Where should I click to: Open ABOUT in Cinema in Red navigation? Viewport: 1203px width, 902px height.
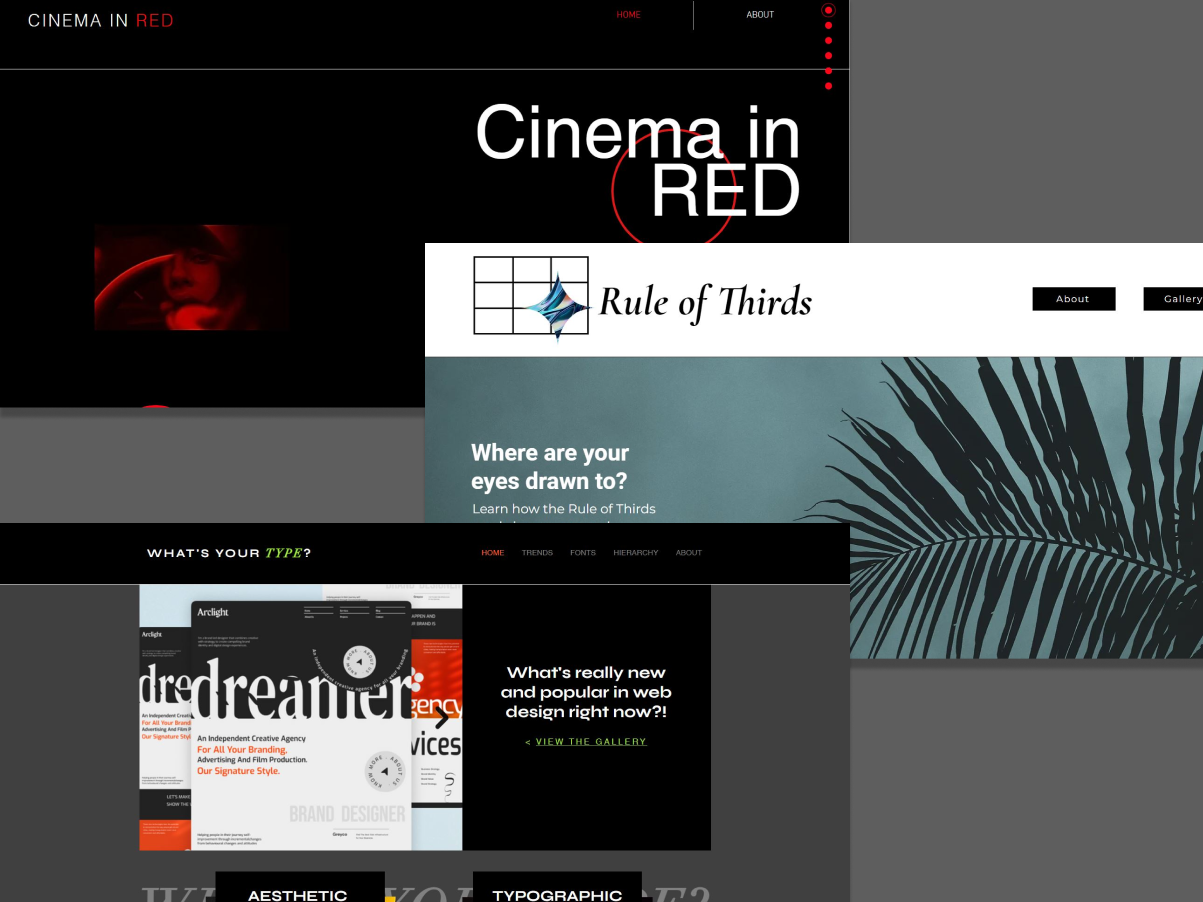click(x=760, y=15)
